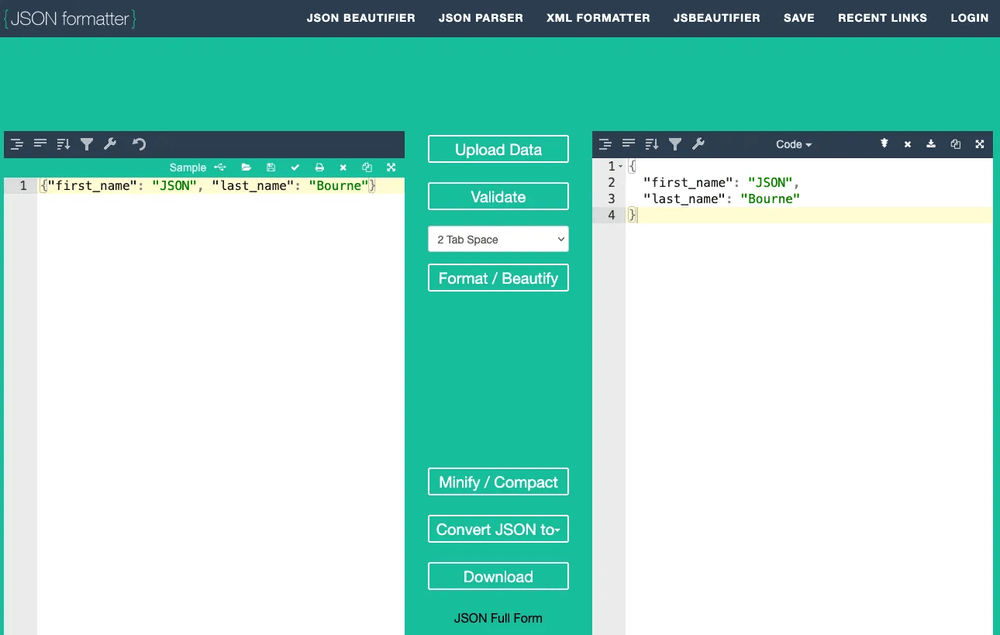Click the undo arrow in left editor toolbar
The width and height of the screenshot is (1000, 635).
pyautogui.click(x=139, y=144)
